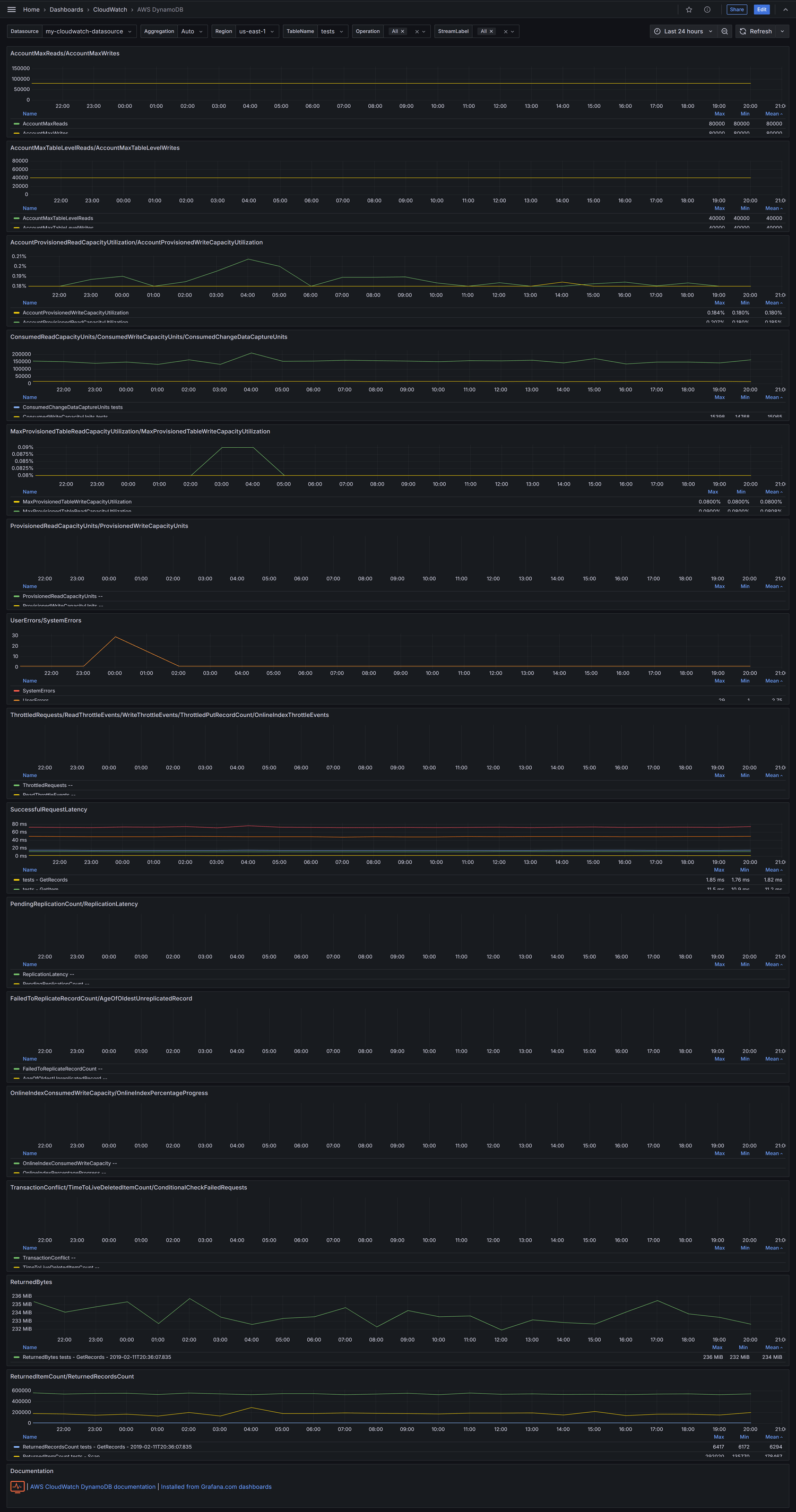Open the Region us-east-1 dropdown
Viewport: 796px width, 1512px height.
pyautogui.click(x=256, y=31)
